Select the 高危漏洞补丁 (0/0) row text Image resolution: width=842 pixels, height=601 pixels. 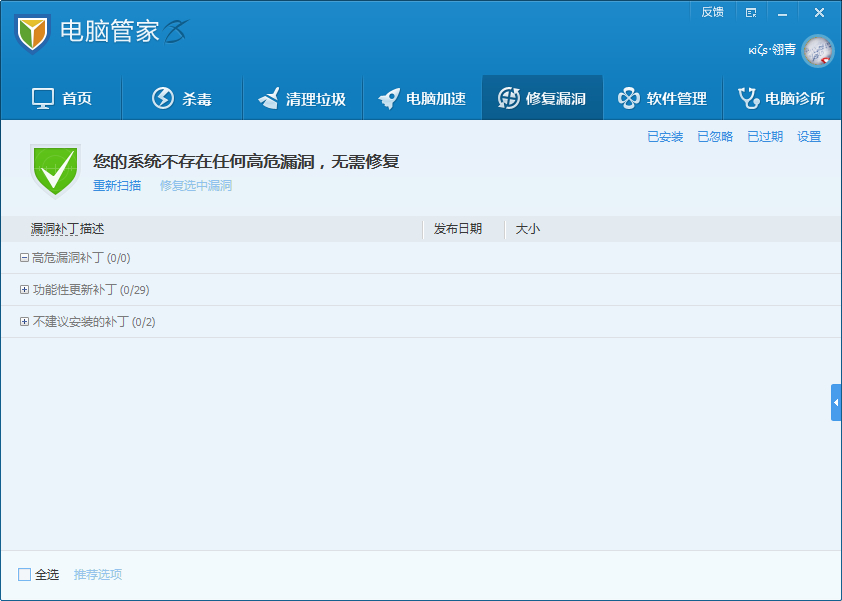point(81,258)
